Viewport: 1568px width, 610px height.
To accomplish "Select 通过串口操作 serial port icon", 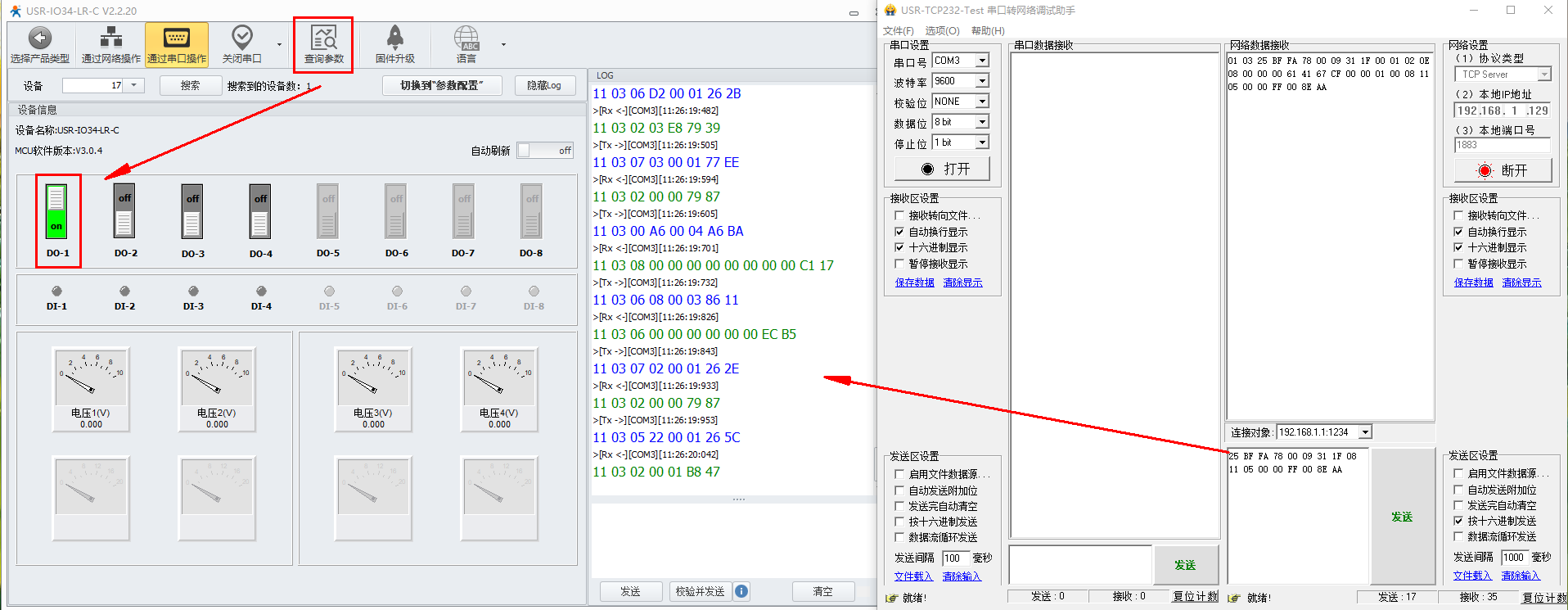I will pyautogui.click(x=177, y=38).
